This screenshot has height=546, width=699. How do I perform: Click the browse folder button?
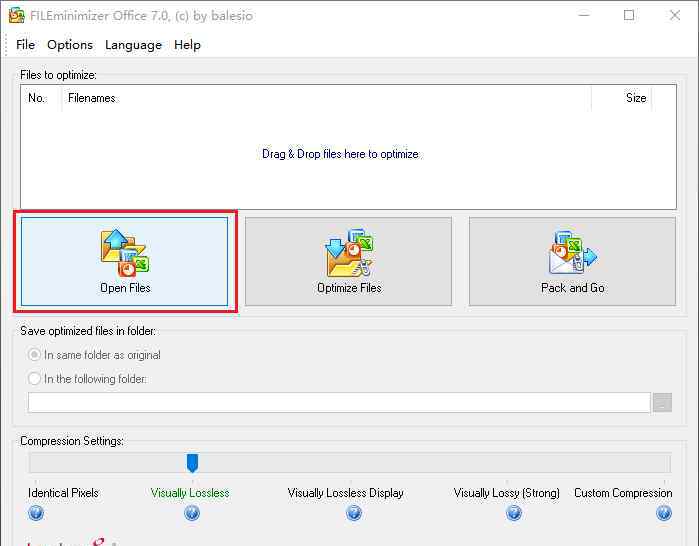tap(662, 402)
